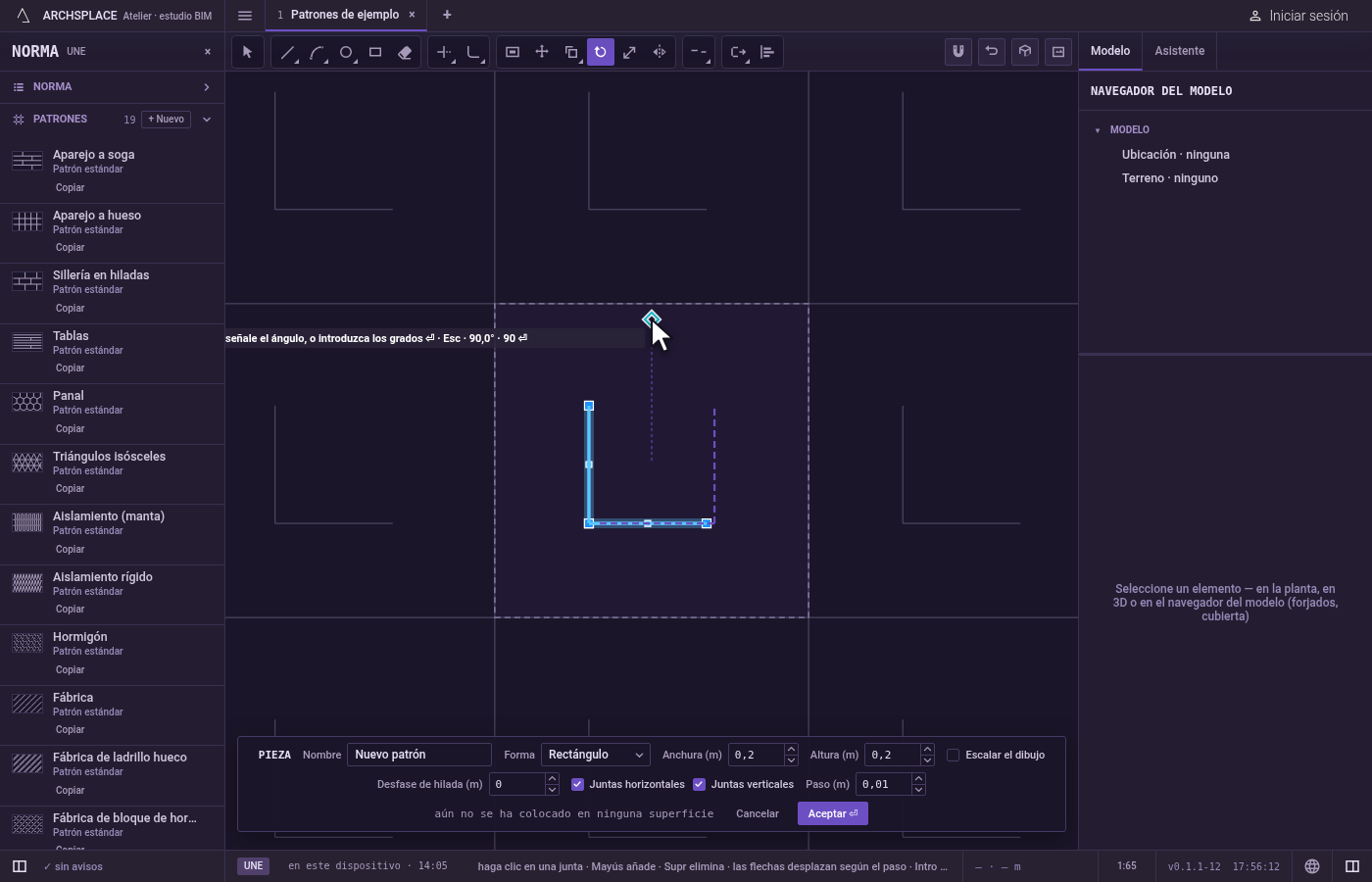Click Iniciar sesión
Viewport: 1372px width, 882px height.
tap(1298, 16)
